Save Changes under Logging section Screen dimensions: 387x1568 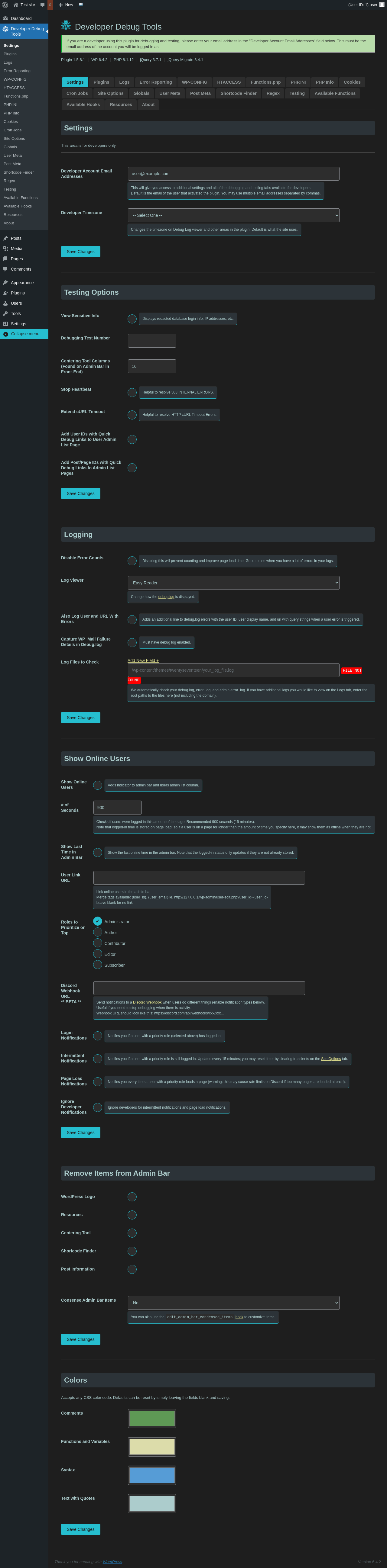pyautogui.click(x=80, y=718)
